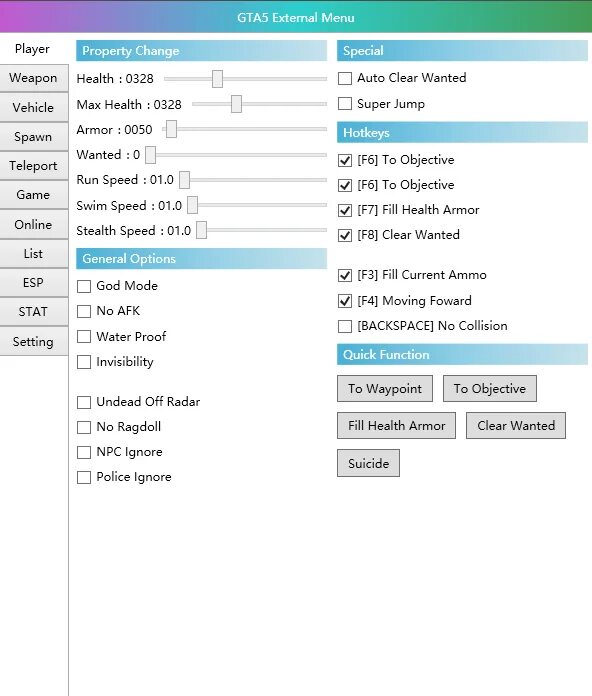Click the Run Speed slider handle
Screen dimensions: 592x696
click(185, 180)
